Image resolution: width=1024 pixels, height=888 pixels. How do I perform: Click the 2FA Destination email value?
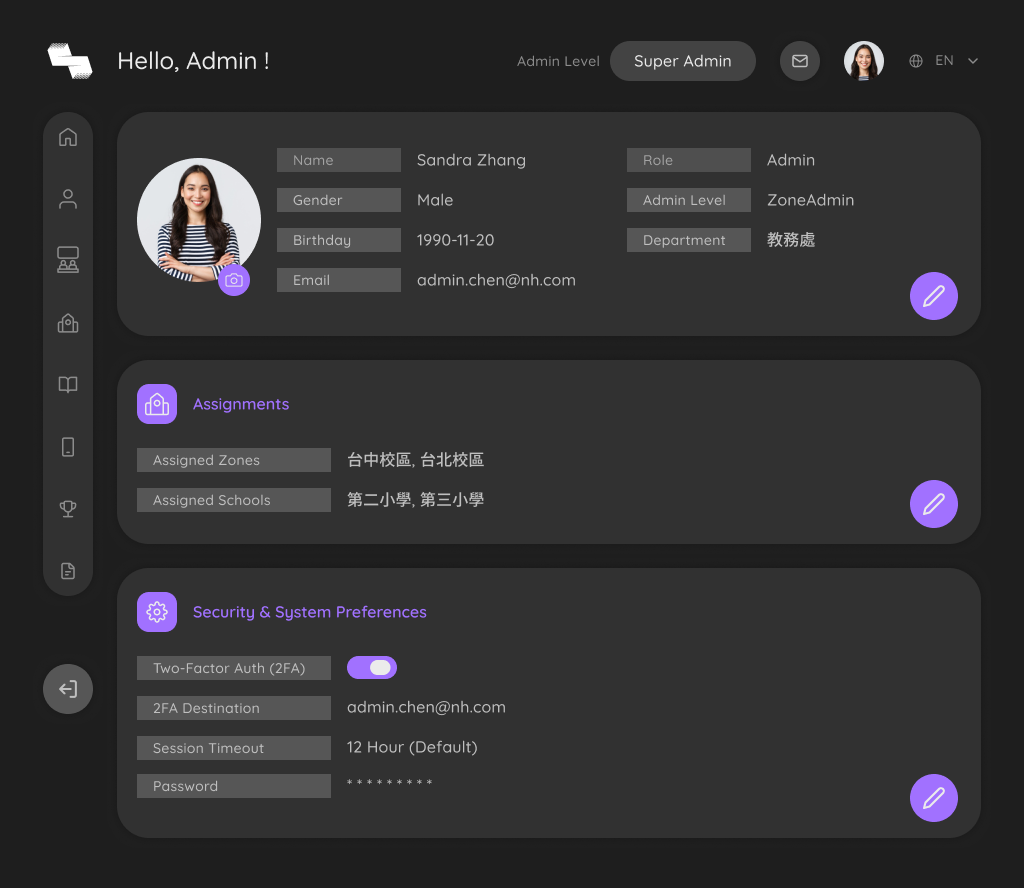tap(426, 707)
